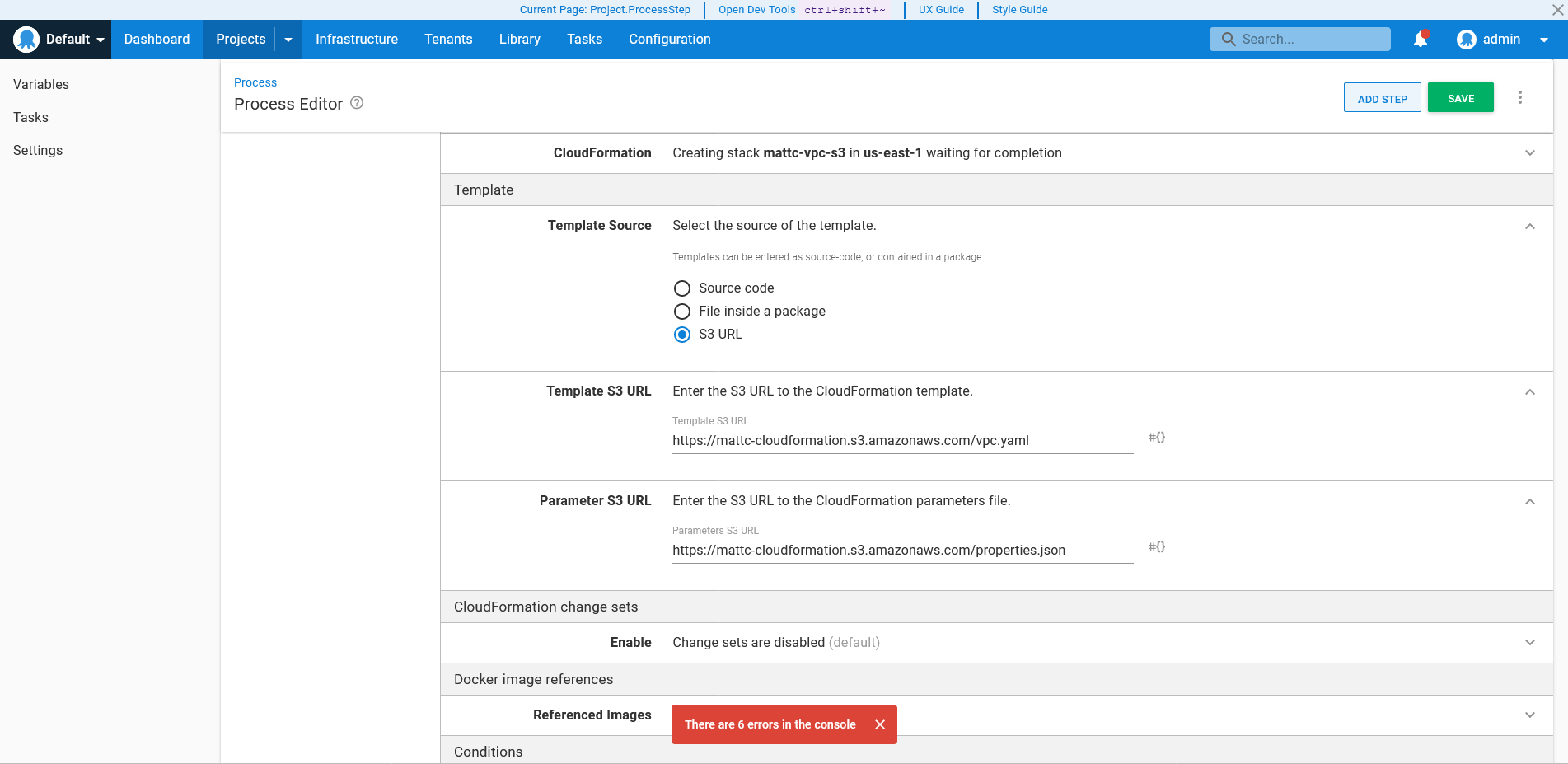This screenshot has height=764, width=1568.
Task: Open the notifications bell
Action: point(1420,39)
